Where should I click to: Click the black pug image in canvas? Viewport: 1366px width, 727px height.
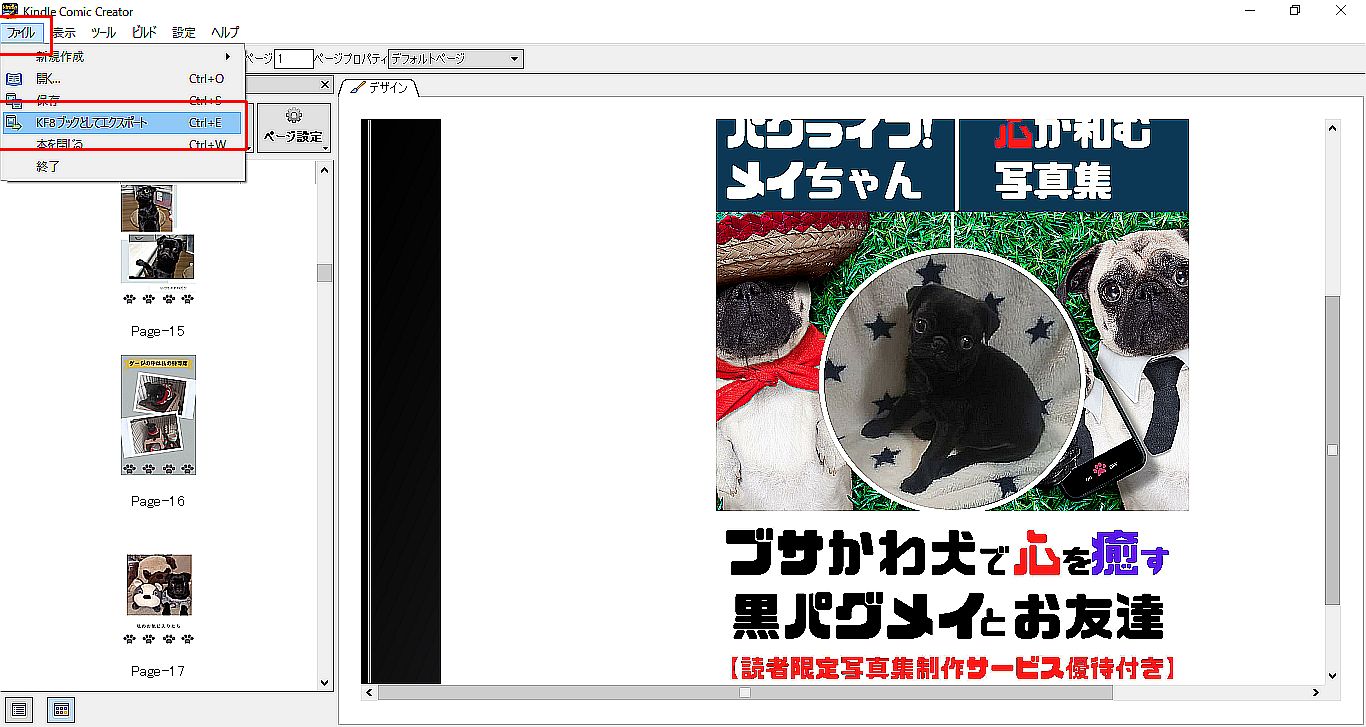[950, 379]
